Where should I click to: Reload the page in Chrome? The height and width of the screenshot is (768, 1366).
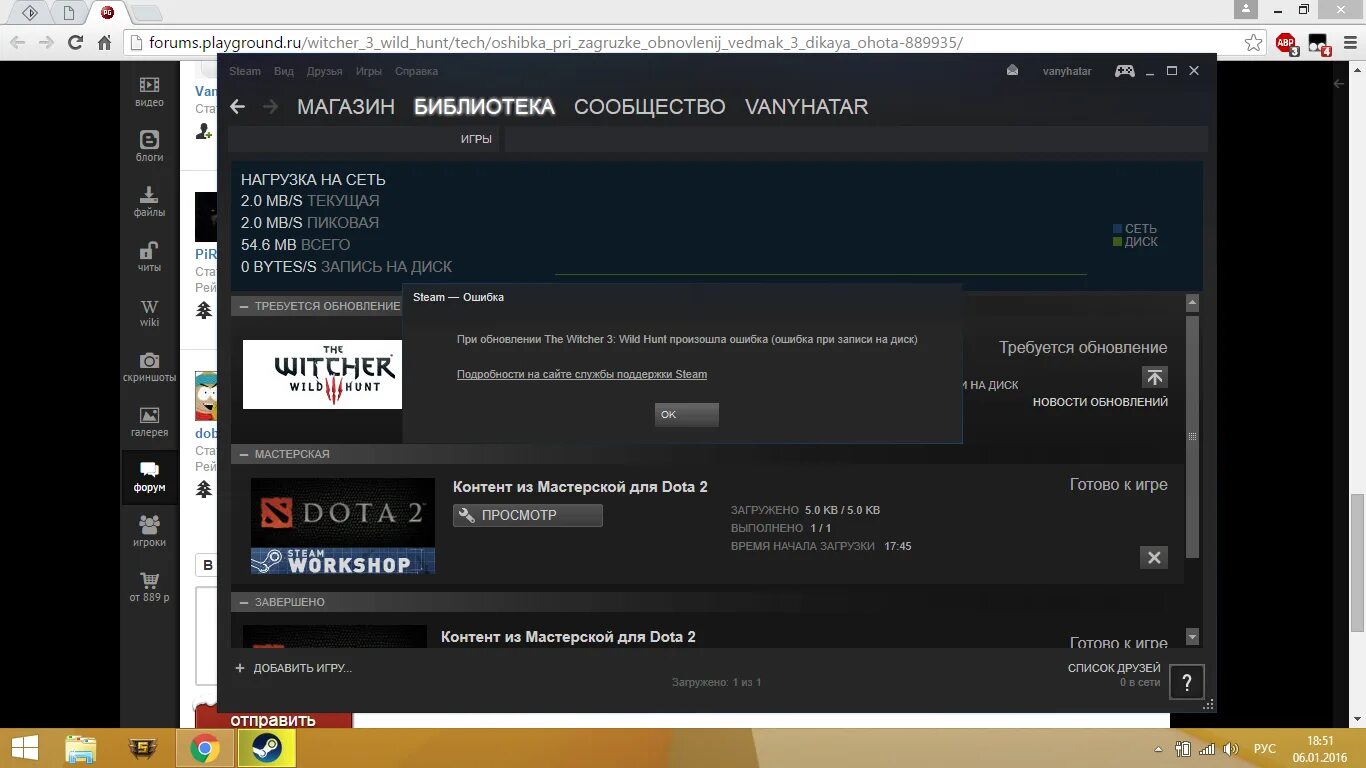(75, 42)
